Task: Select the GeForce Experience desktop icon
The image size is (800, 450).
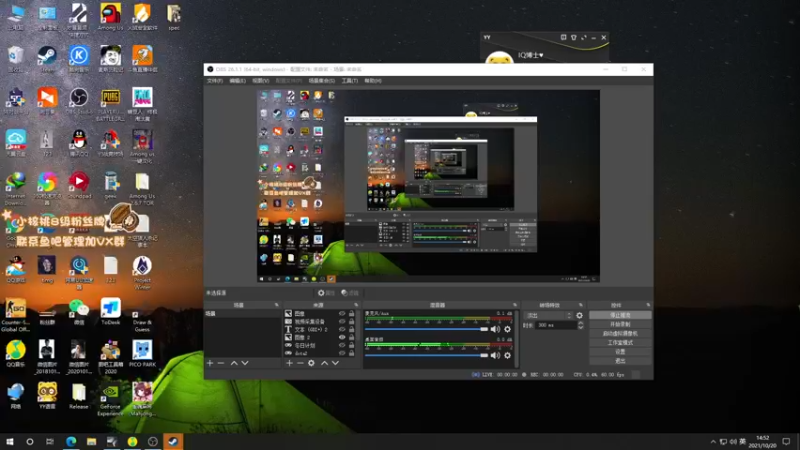Action: click(110, 401)
